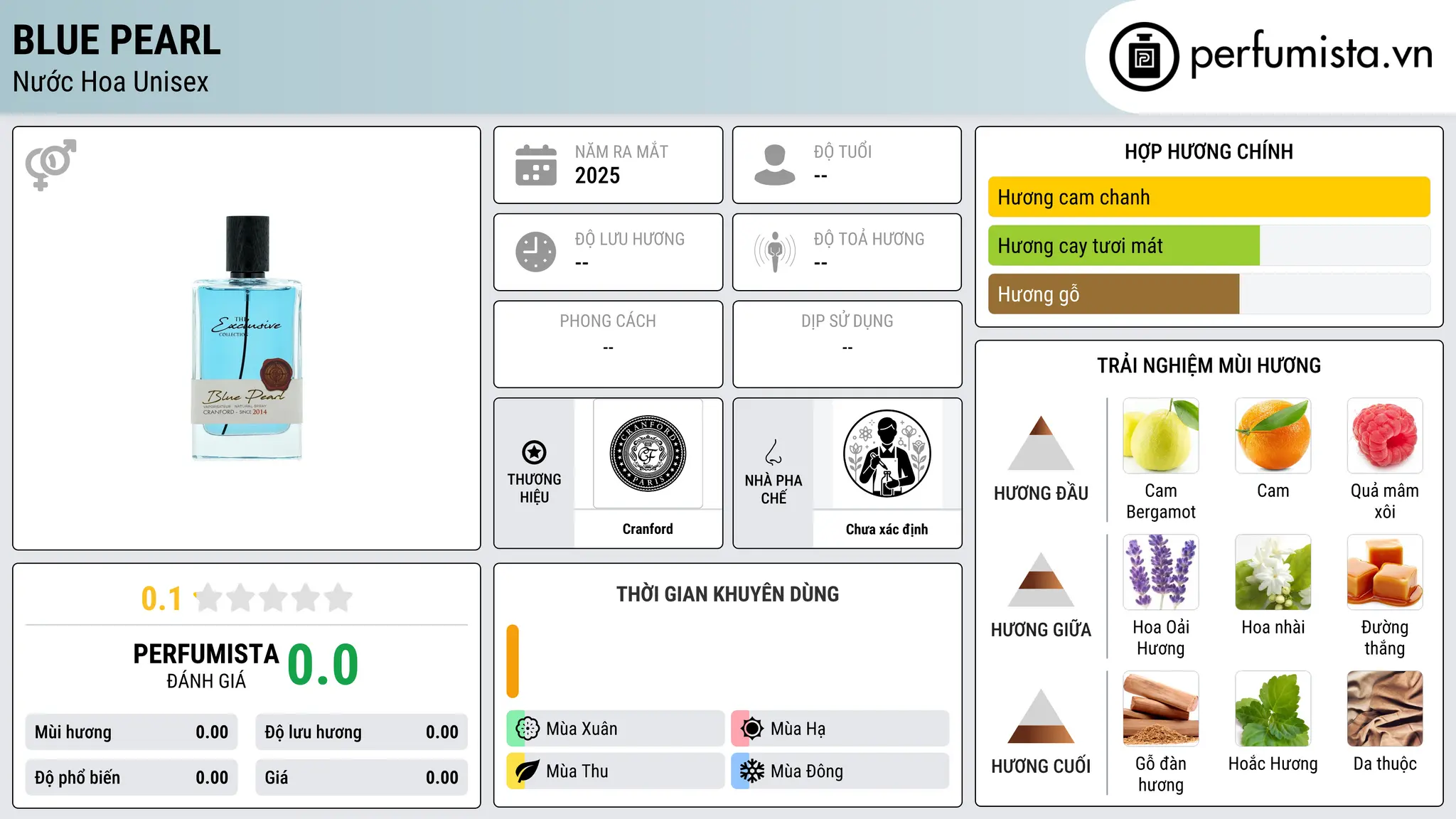Select the Hoắc Hương patchouli image
This screenshot has width=1456, height=819.
(x=1273, y=709)
